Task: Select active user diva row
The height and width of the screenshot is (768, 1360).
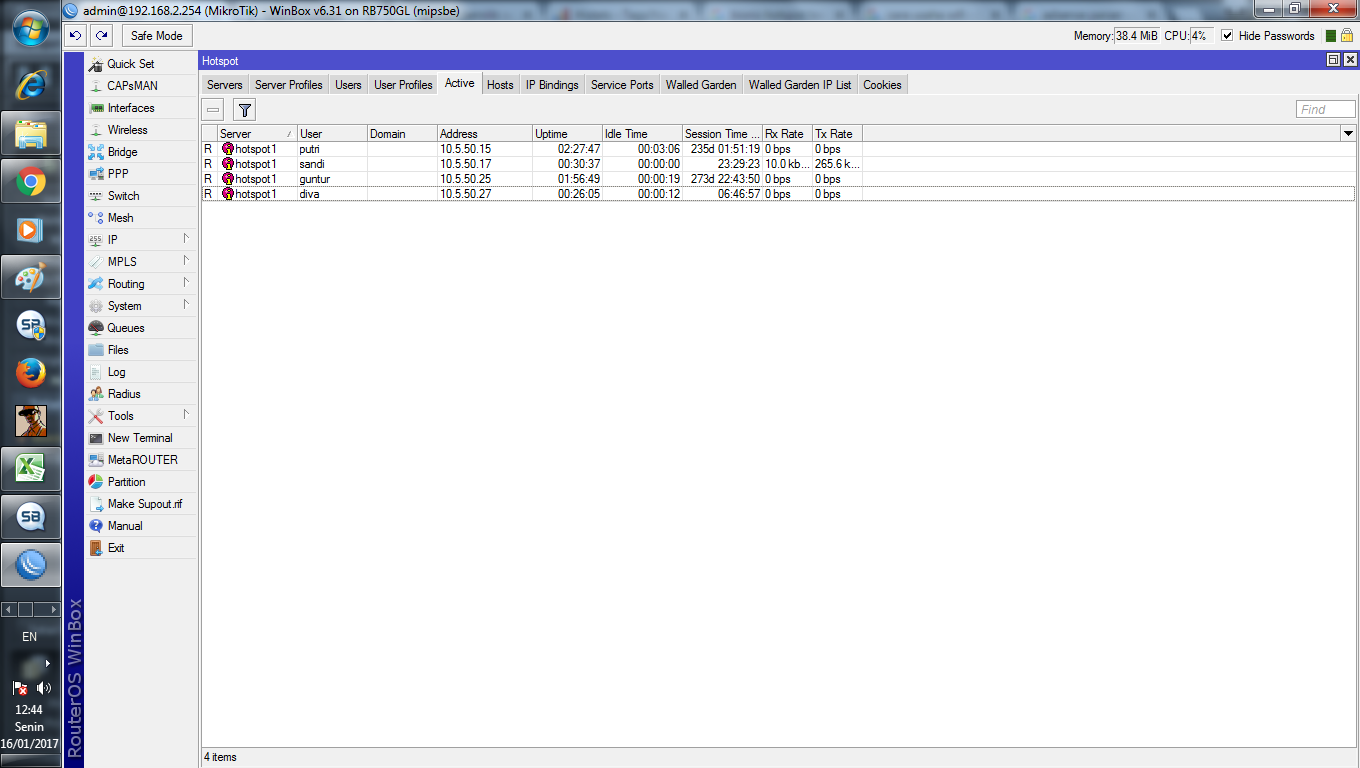Action: (x=778, y=194)
